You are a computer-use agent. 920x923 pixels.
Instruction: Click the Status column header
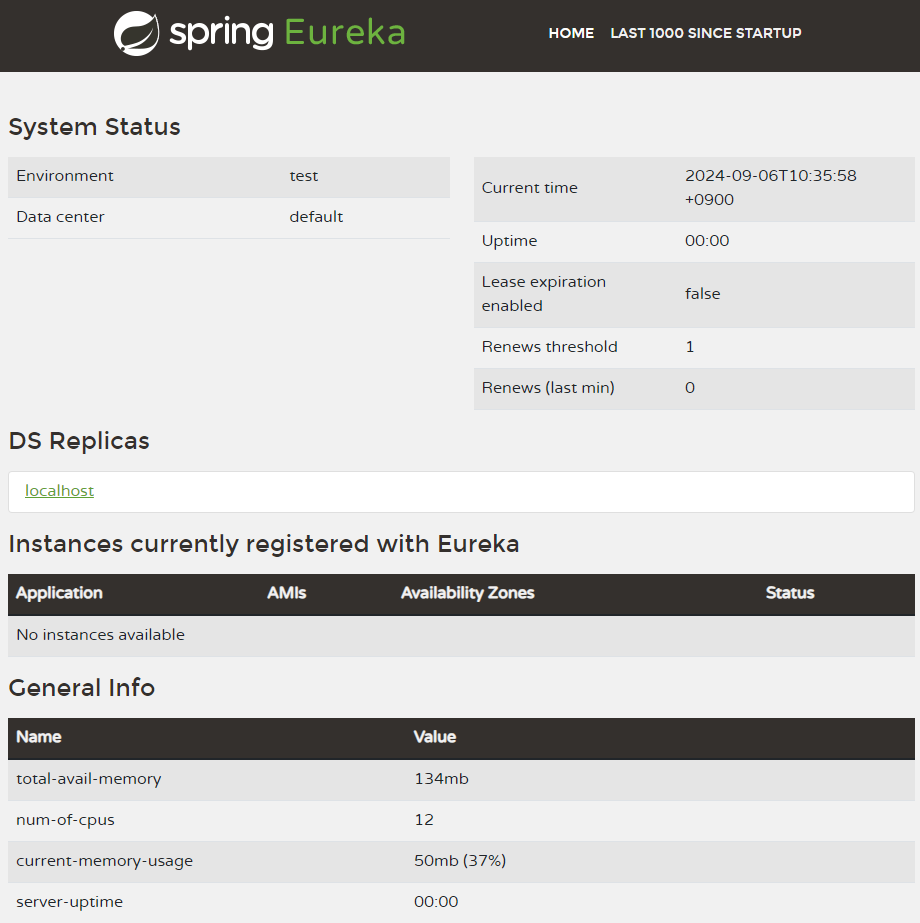pos(790,593)
